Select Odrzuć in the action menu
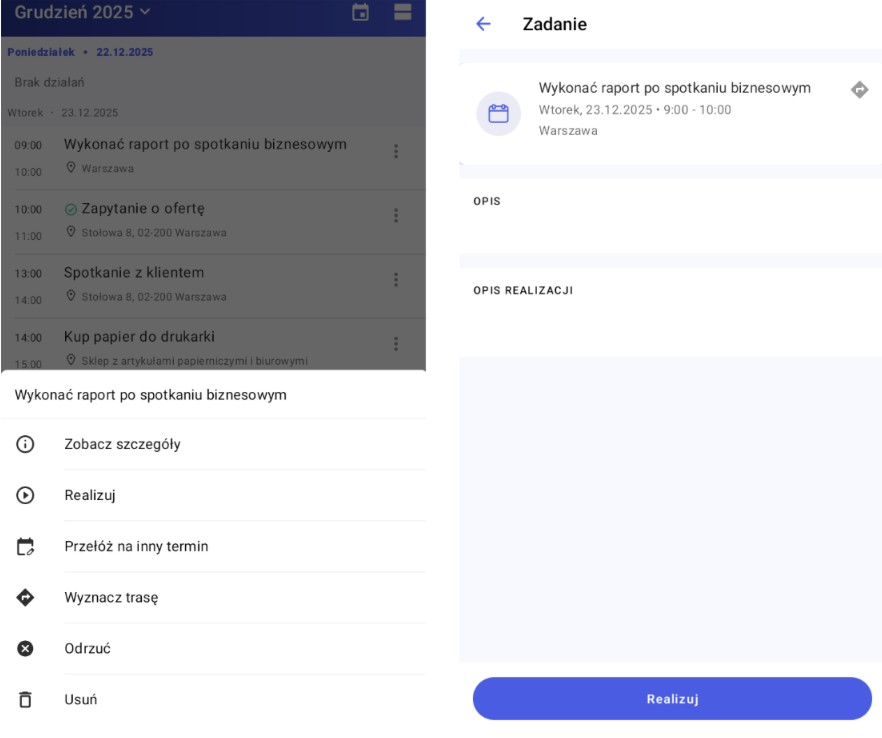The image size is (882, 738). point(87,648)
